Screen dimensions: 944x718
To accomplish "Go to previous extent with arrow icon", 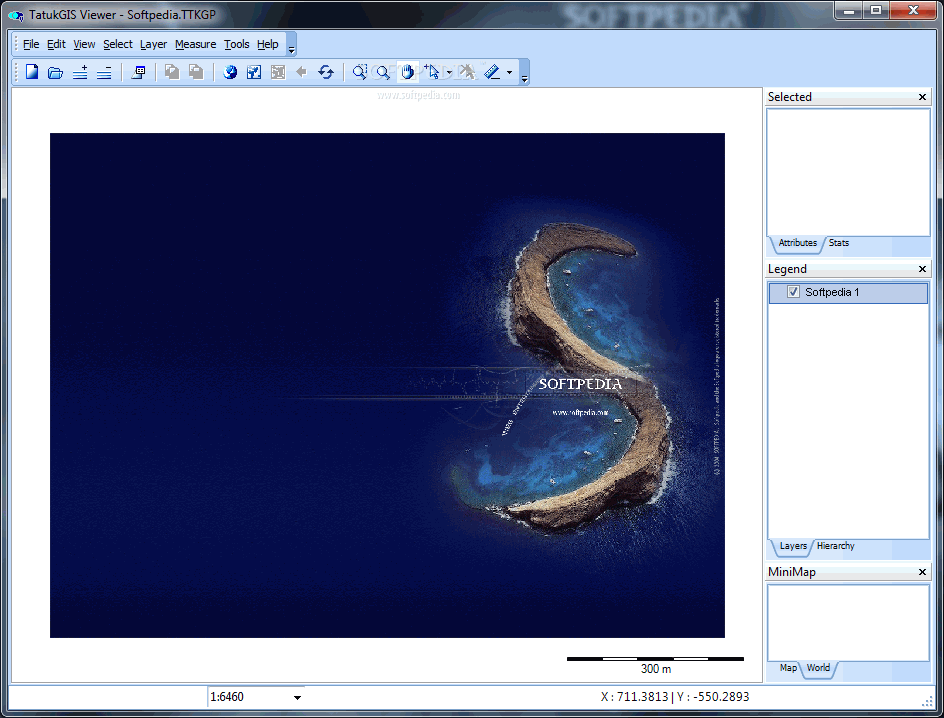I will coord(302,72).
